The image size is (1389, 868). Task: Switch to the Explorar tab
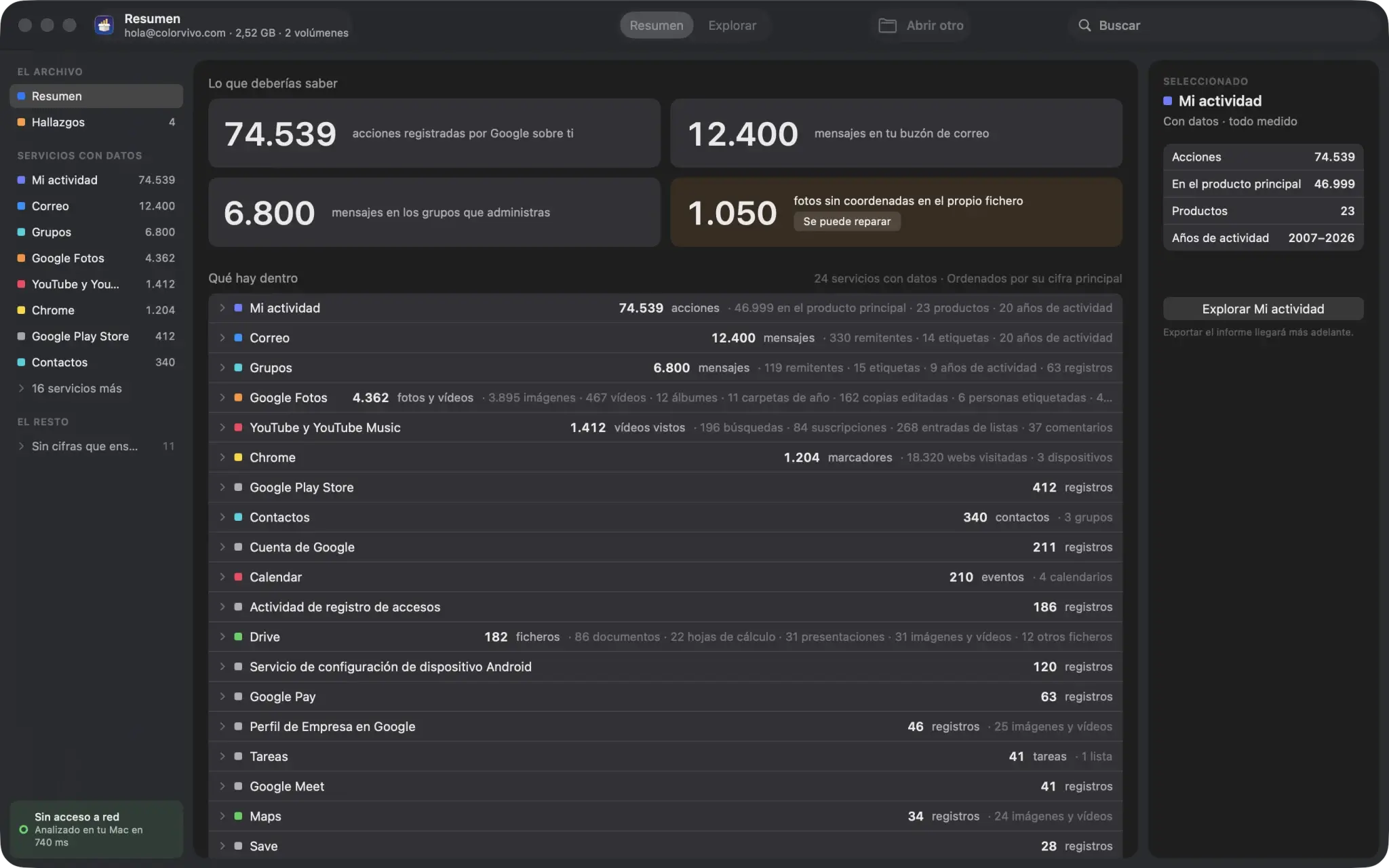click(732, 25)
